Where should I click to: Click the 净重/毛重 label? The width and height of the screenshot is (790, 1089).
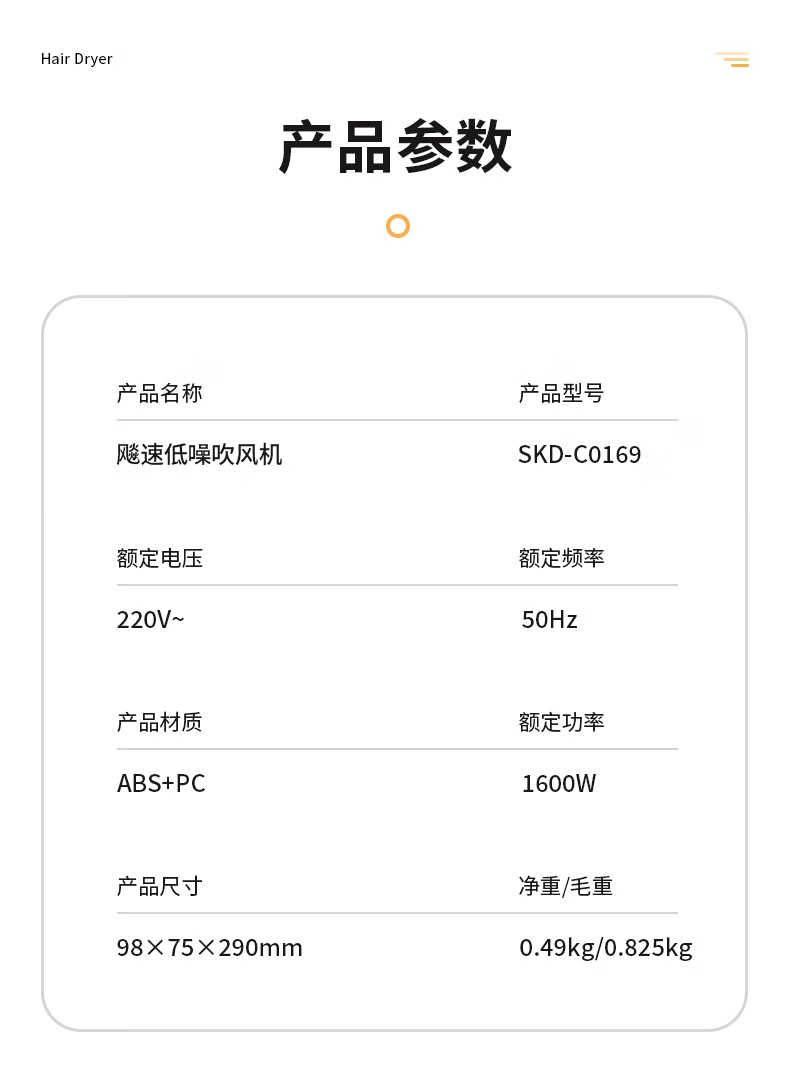[x=566, y=886]
